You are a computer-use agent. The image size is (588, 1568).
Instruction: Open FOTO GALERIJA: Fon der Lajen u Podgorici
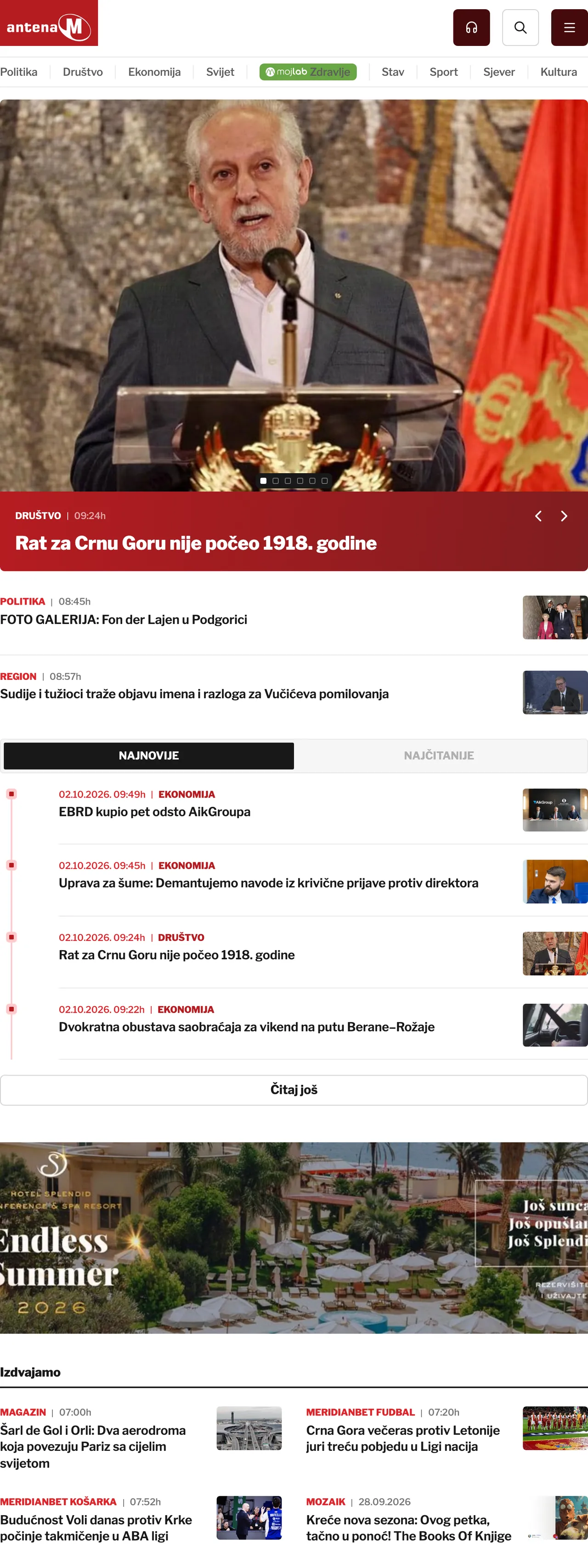(x=124, y=620)
